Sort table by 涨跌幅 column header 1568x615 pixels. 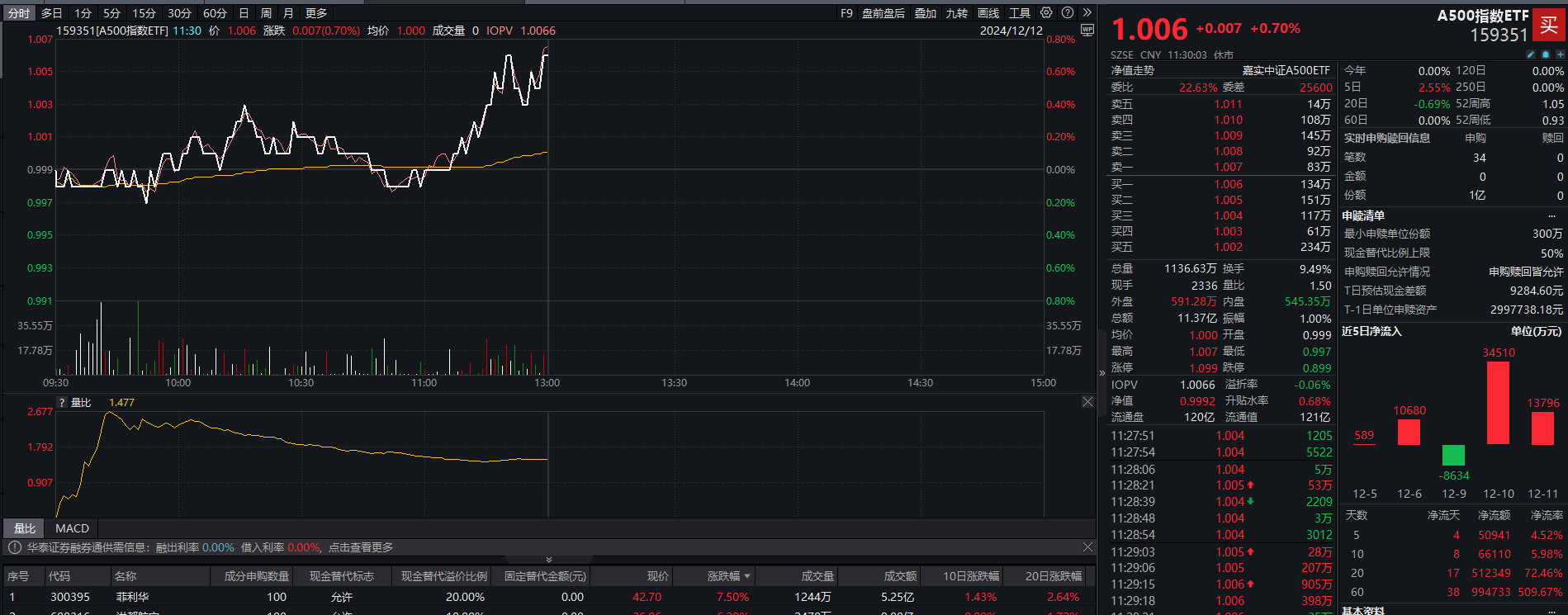(x=728, y=576)
